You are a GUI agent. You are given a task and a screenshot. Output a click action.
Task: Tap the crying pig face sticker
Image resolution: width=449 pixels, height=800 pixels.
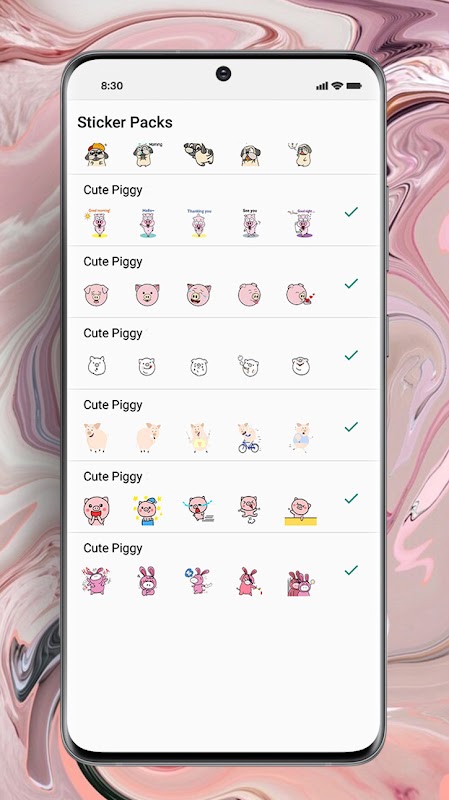(199, 294)
